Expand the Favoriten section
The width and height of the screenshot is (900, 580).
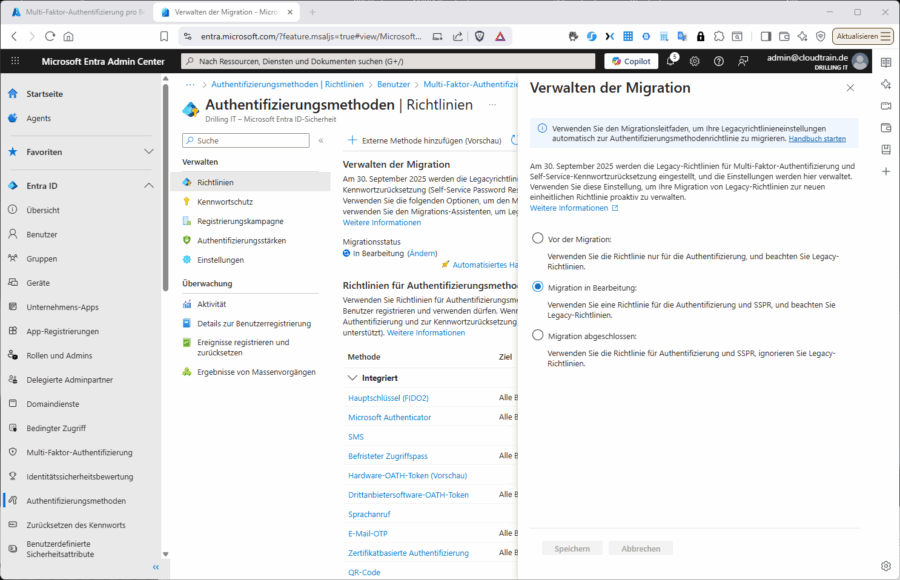point(149,152)
